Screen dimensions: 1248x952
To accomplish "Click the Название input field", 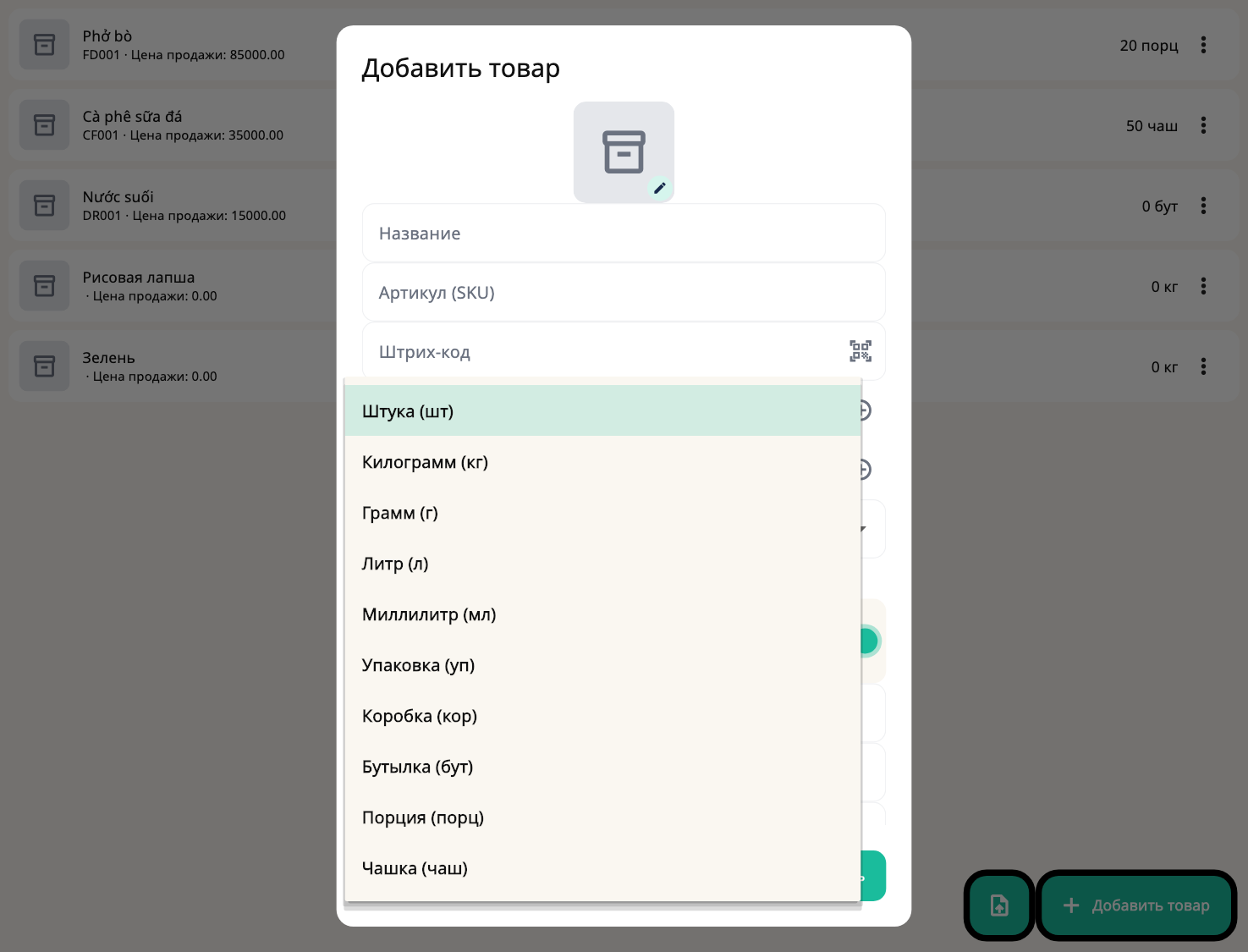I will 624,233.
